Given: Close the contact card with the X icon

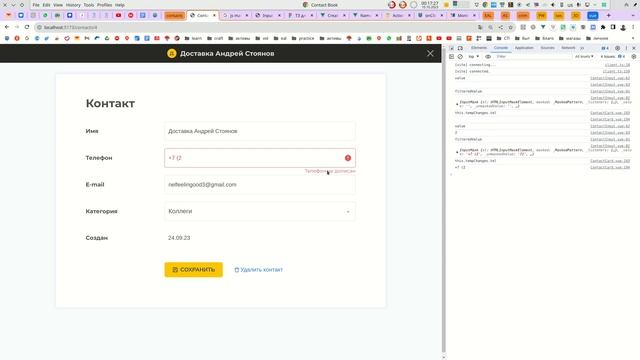Looking at the screenshot, I should (430, 53).
